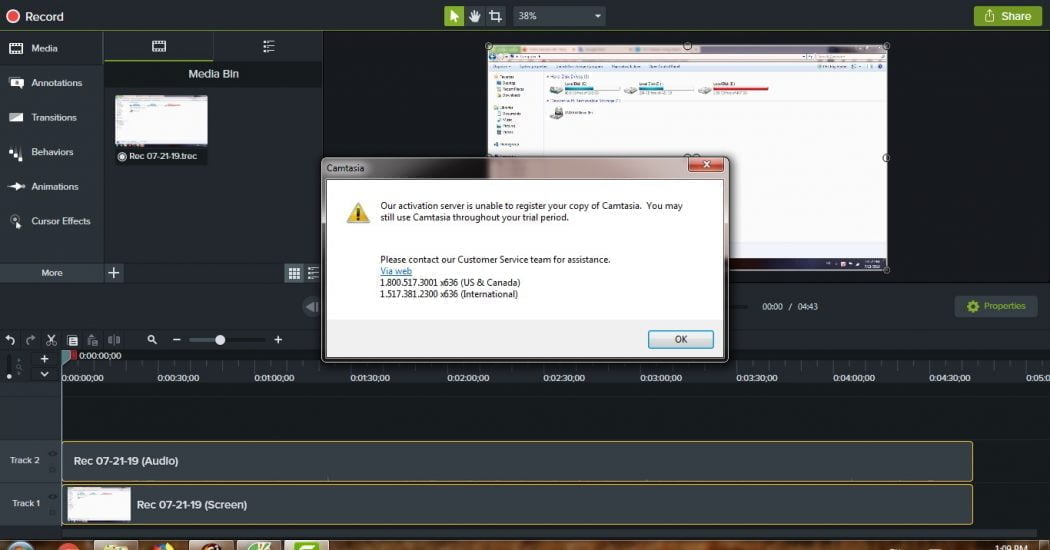Add a new timeline track
Viewport: 1050px width, 550px height.
coord(44,359)
